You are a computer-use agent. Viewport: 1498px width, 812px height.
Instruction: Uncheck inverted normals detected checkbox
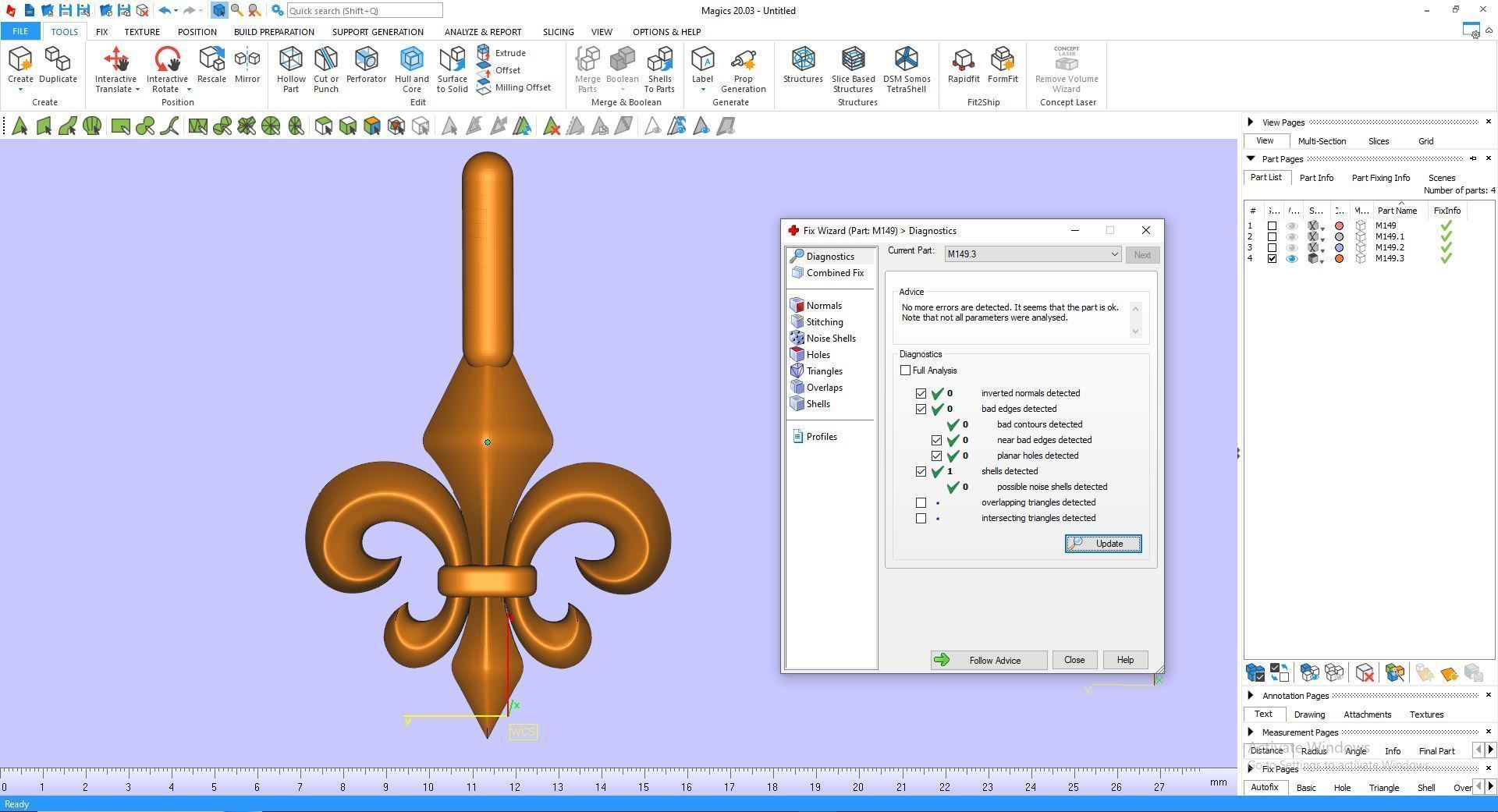click(x=921, y=393)
